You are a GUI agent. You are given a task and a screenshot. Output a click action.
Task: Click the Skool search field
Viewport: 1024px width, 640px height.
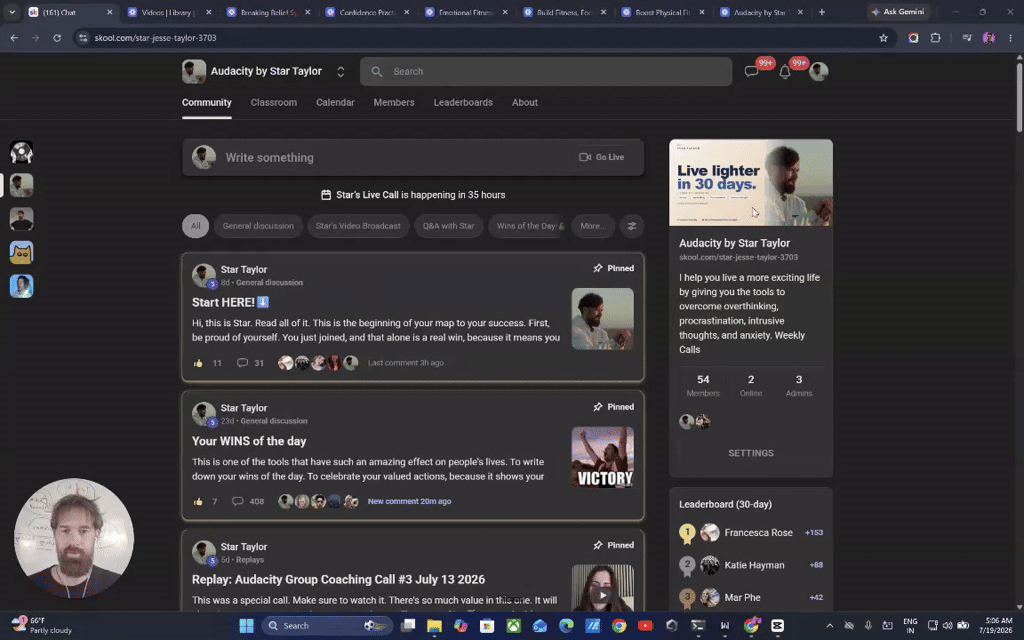tap(545, 72)
